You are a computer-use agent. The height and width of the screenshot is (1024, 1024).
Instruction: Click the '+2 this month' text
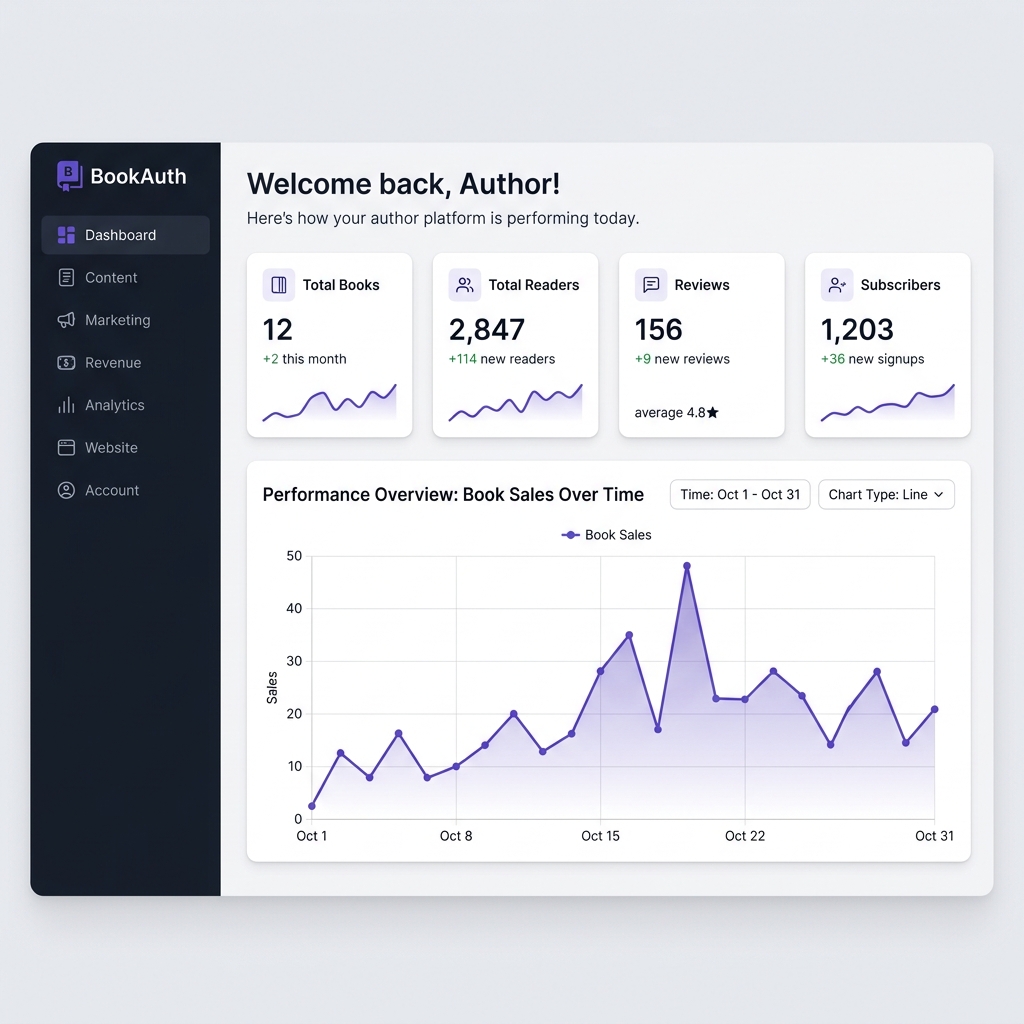pyautogui.click(x=304, y=359)
